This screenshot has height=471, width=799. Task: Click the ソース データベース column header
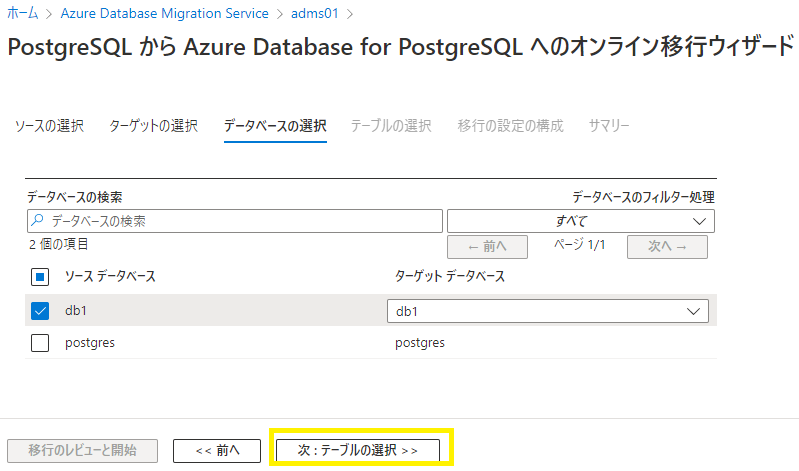pos(110,276)
